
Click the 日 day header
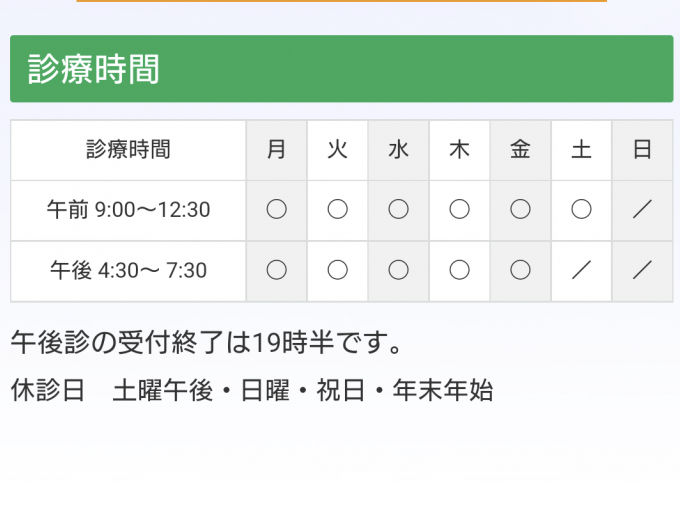[642, 150]
